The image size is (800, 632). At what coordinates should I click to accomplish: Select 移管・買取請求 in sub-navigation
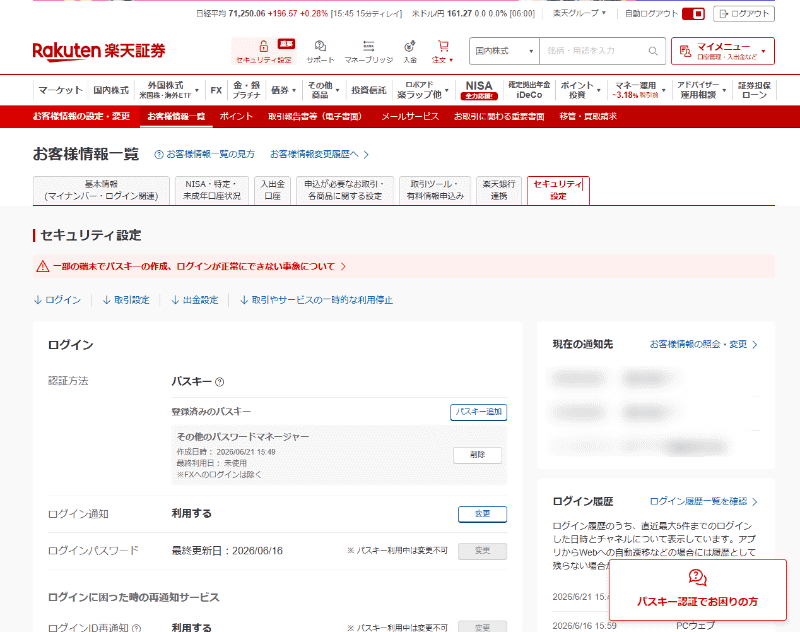tap(588, 116)
